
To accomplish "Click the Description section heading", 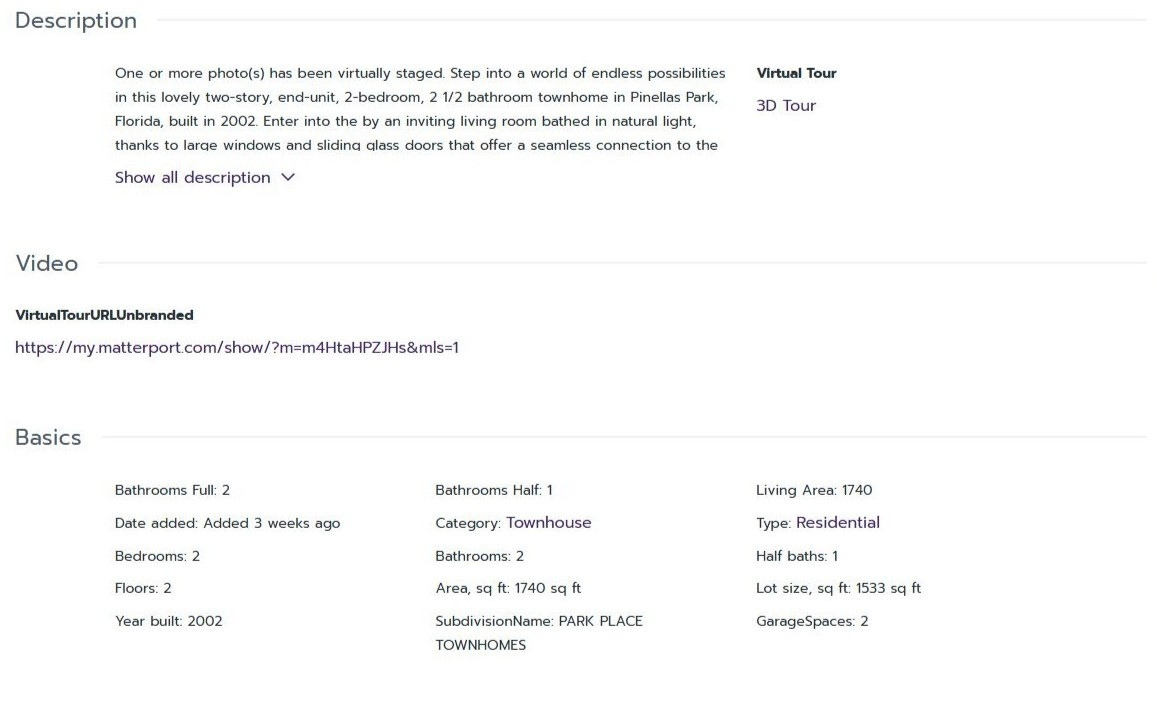I will pos(76,21).
